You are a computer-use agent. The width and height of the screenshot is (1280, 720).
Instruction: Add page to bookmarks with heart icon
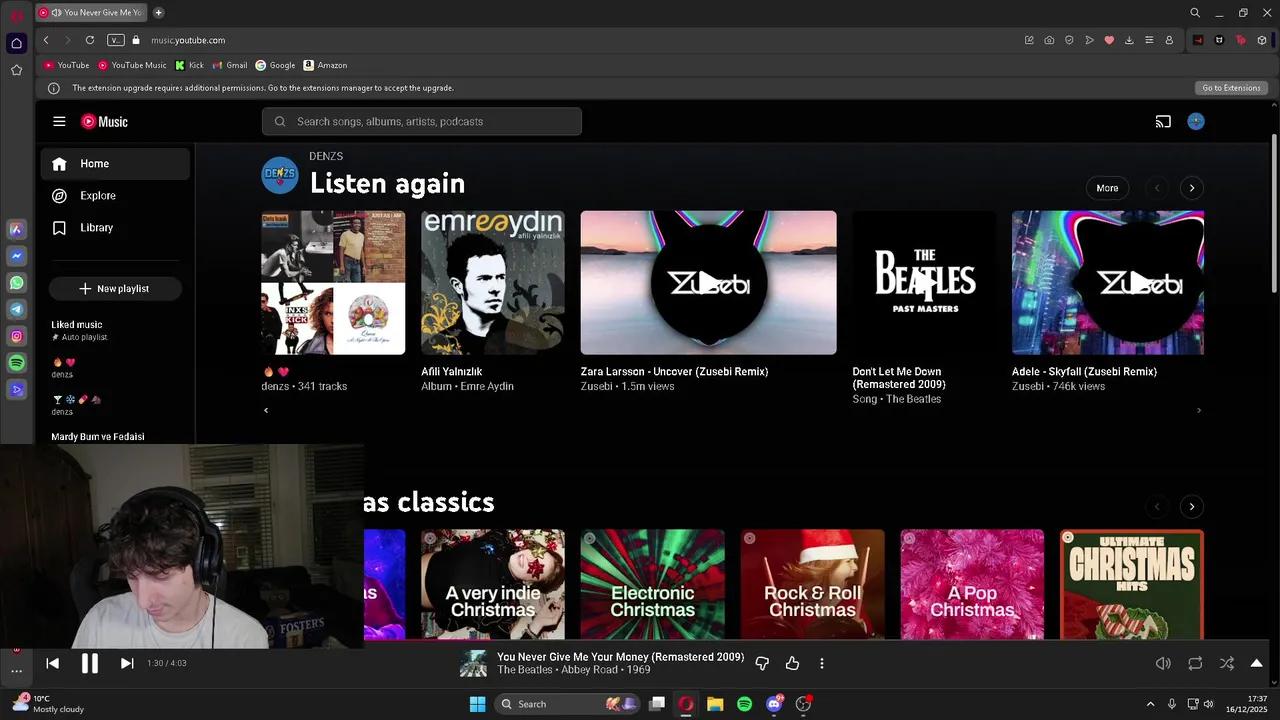point(1109,40)
